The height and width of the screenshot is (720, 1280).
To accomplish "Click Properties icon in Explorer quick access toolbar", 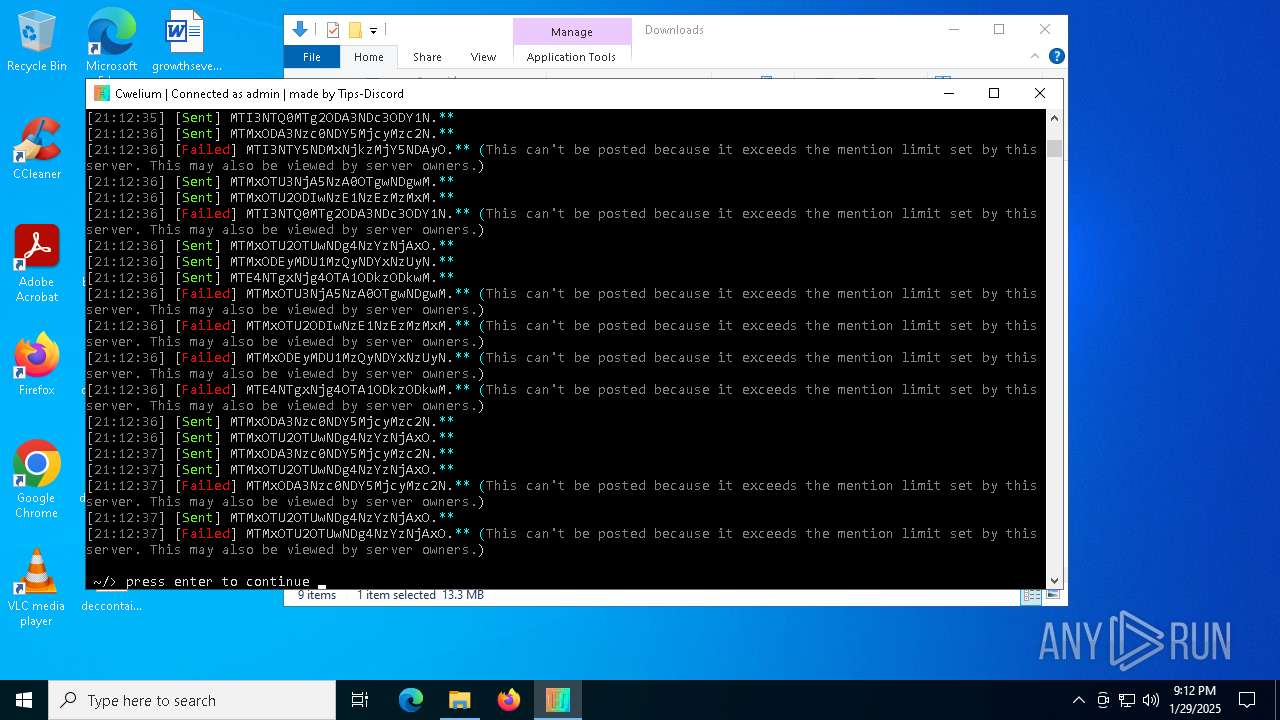I will coord(333,30).
